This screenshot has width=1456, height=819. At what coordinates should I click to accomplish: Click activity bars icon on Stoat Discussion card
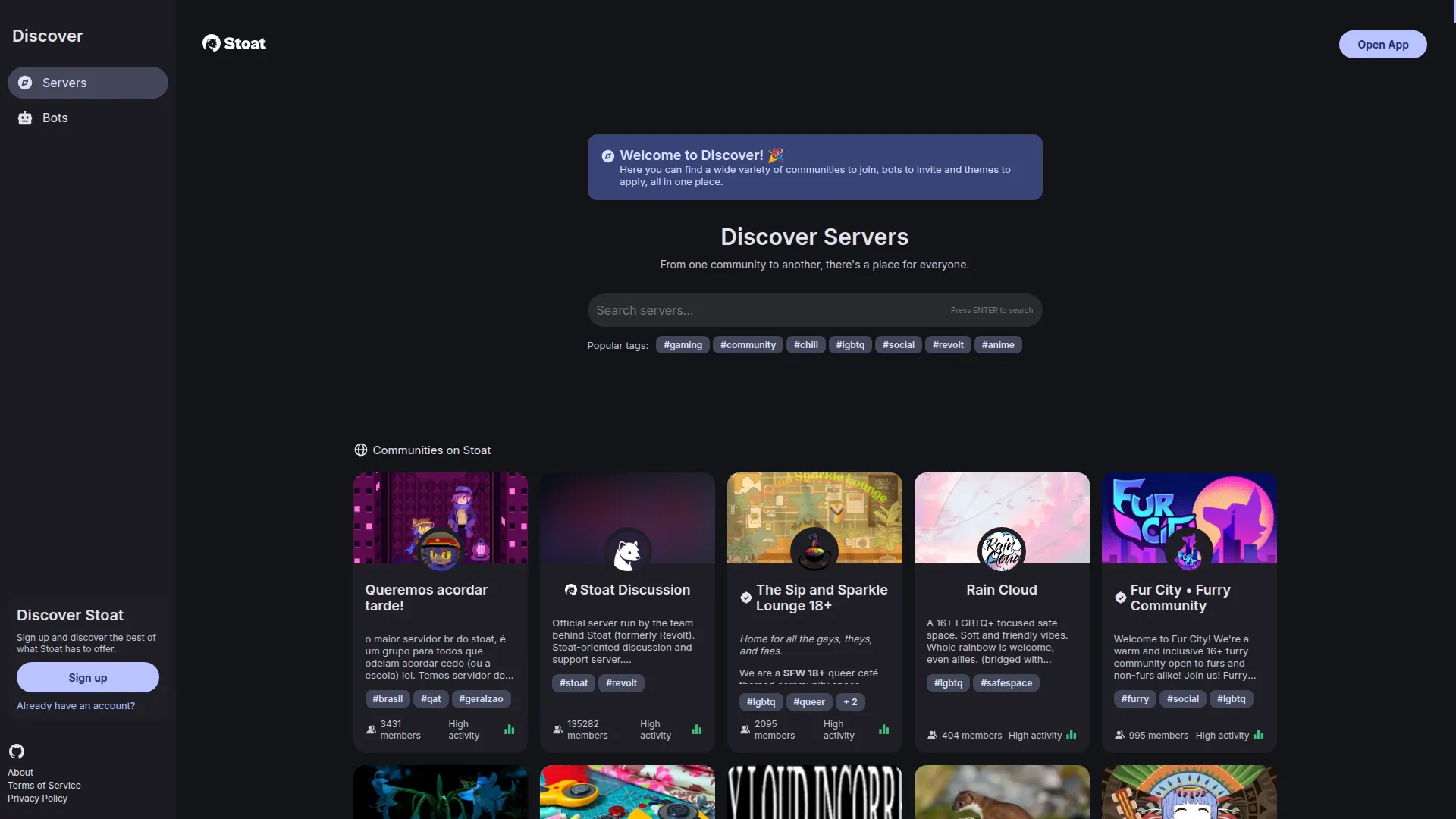(x=696, y=730)
